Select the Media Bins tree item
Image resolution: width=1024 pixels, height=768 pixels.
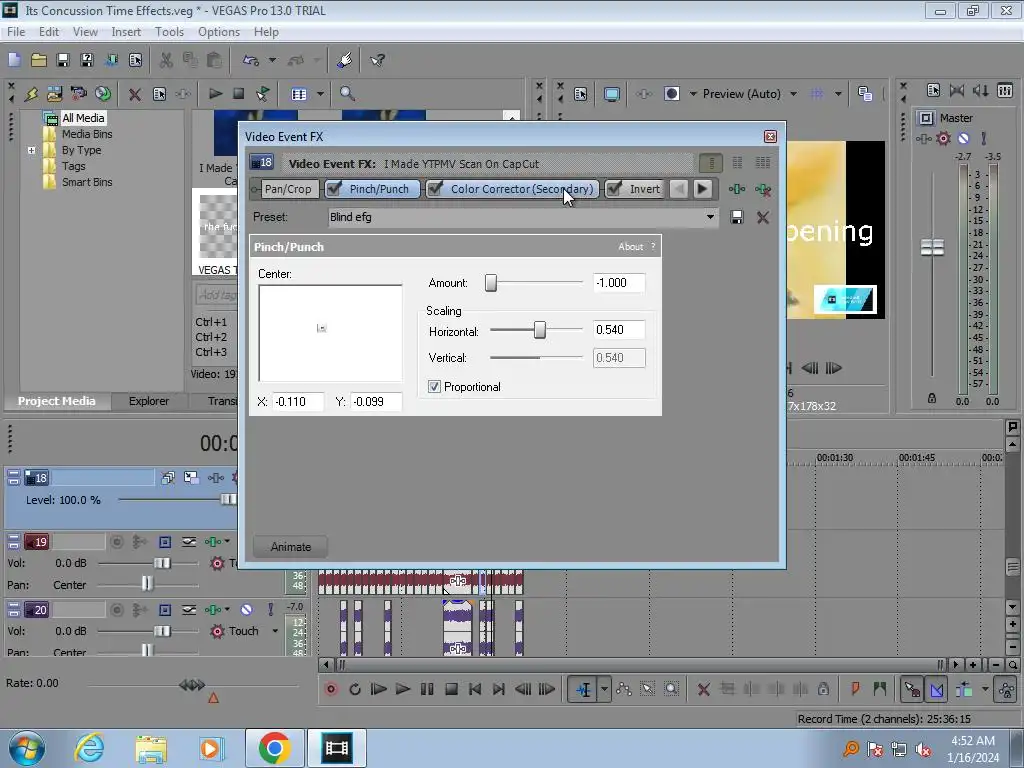[87, 134]
